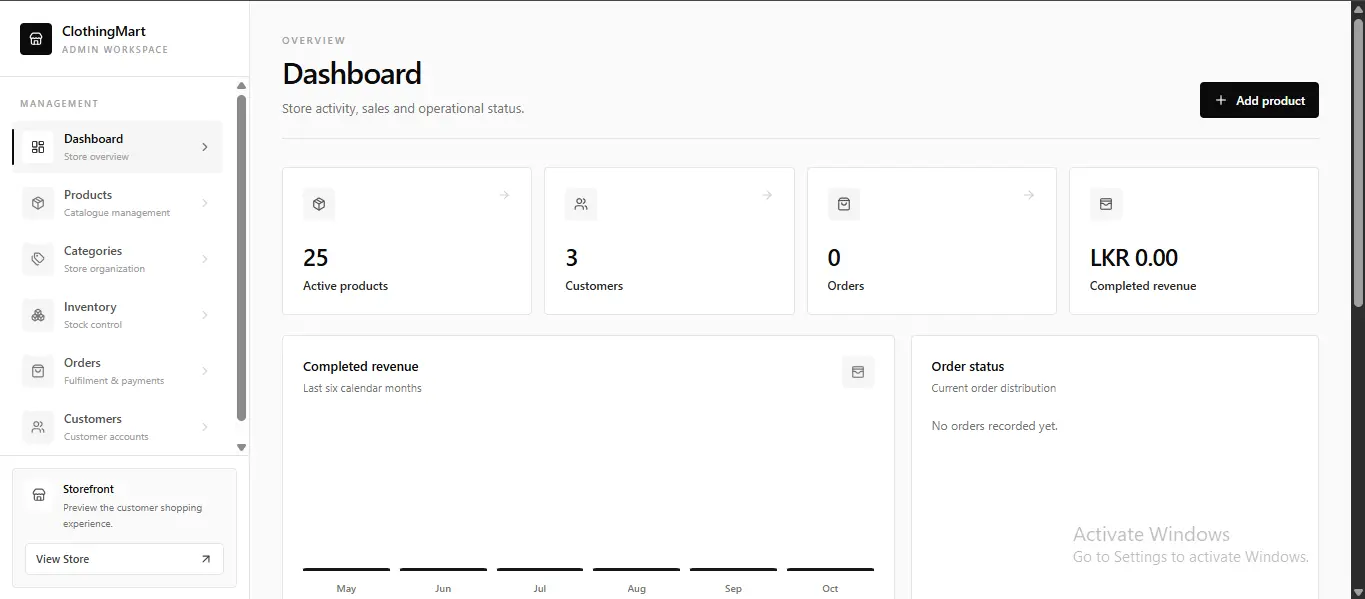Click the View Store button
The image size is (1365, 599).
(x=124, y=559)
